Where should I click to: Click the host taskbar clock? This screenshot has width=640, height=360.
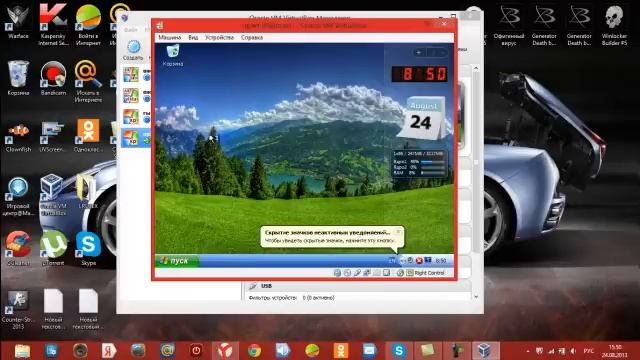point(614,351)
